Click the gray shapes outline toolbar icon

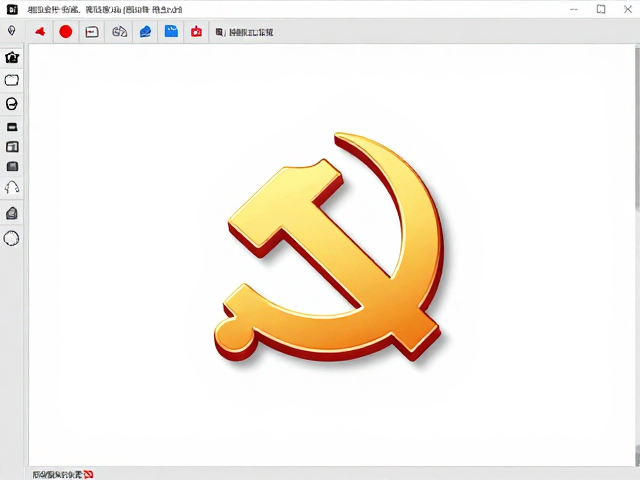[x=119, y=31]
